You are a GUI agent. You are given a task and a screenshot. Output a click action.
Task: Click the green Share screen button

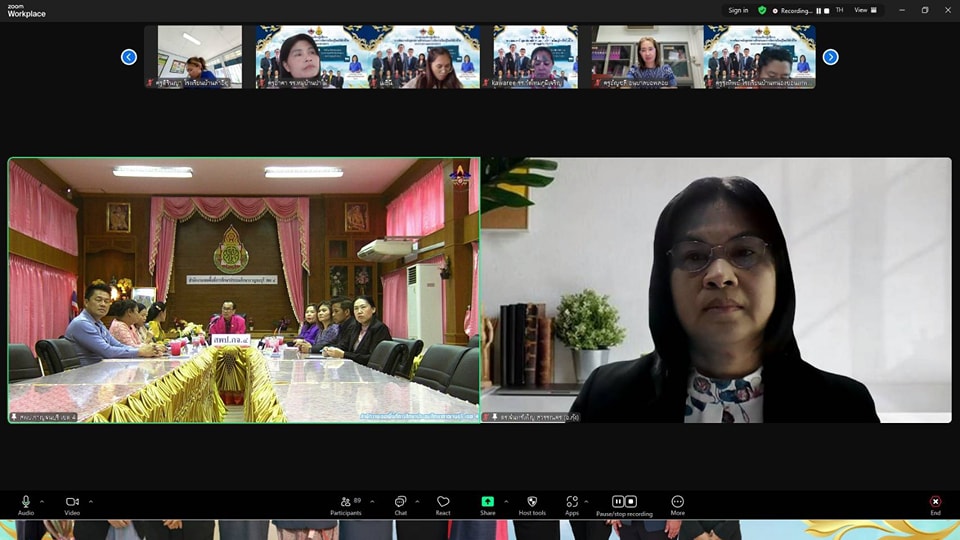point(487,505)
